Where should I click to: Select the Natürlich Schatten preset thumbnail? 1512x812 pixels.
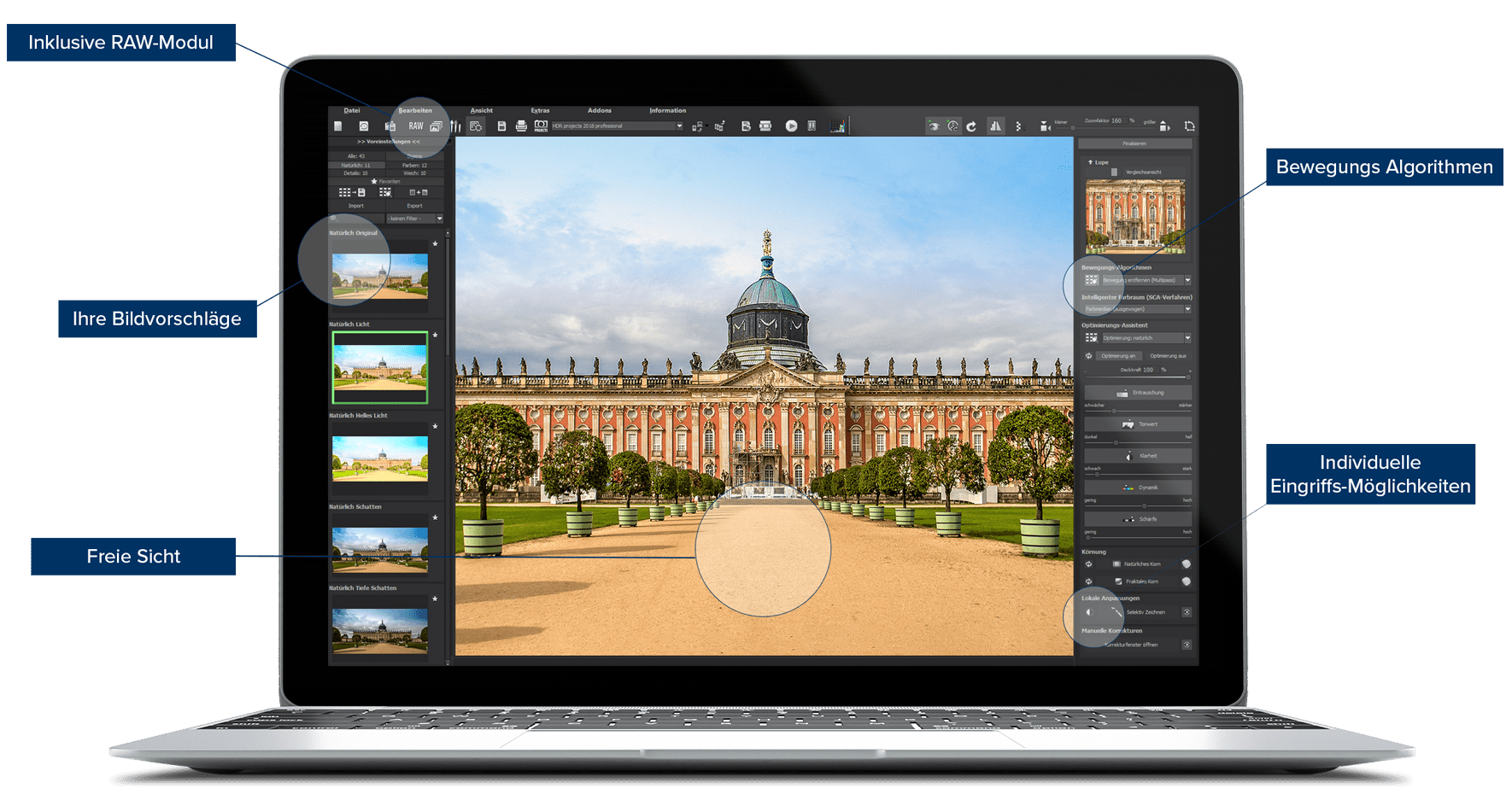pyautogui.click(x=380, y=549)
